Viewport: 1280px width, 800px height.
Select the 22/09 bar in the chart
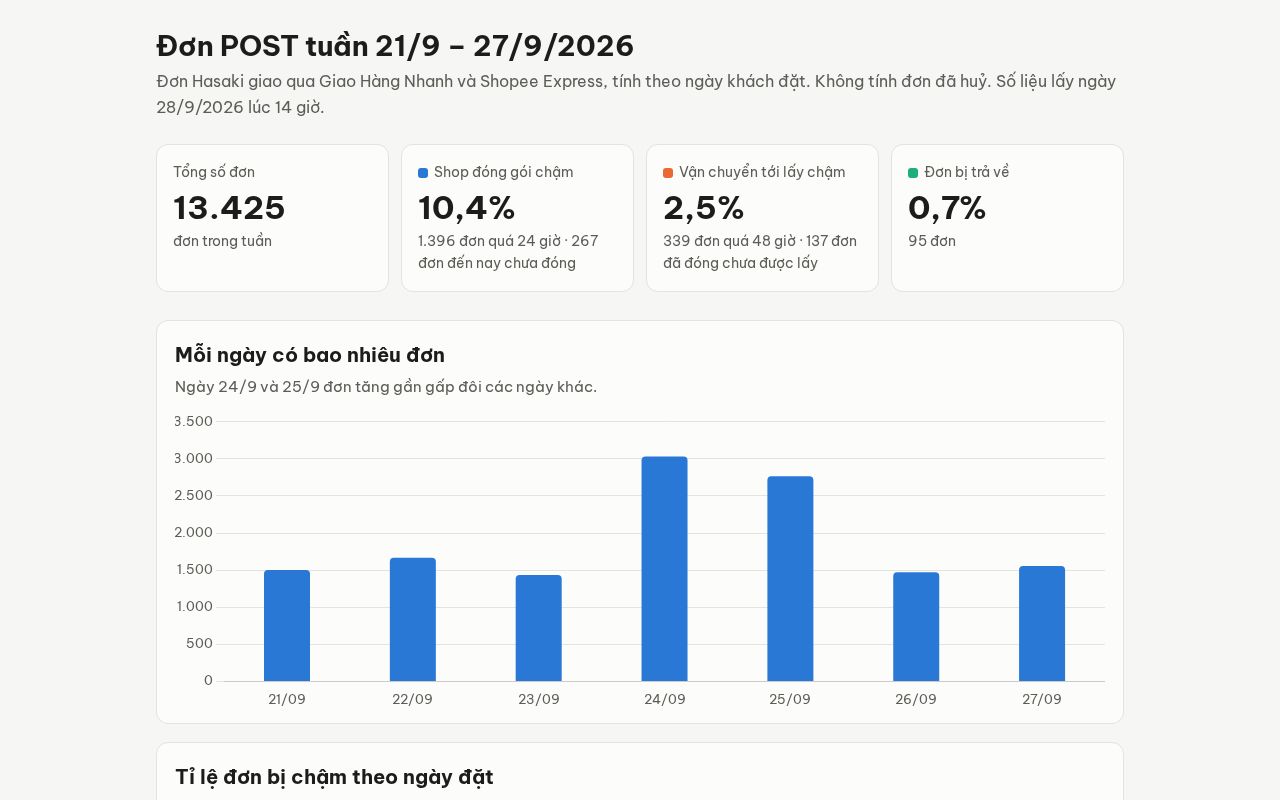point(413,619)
